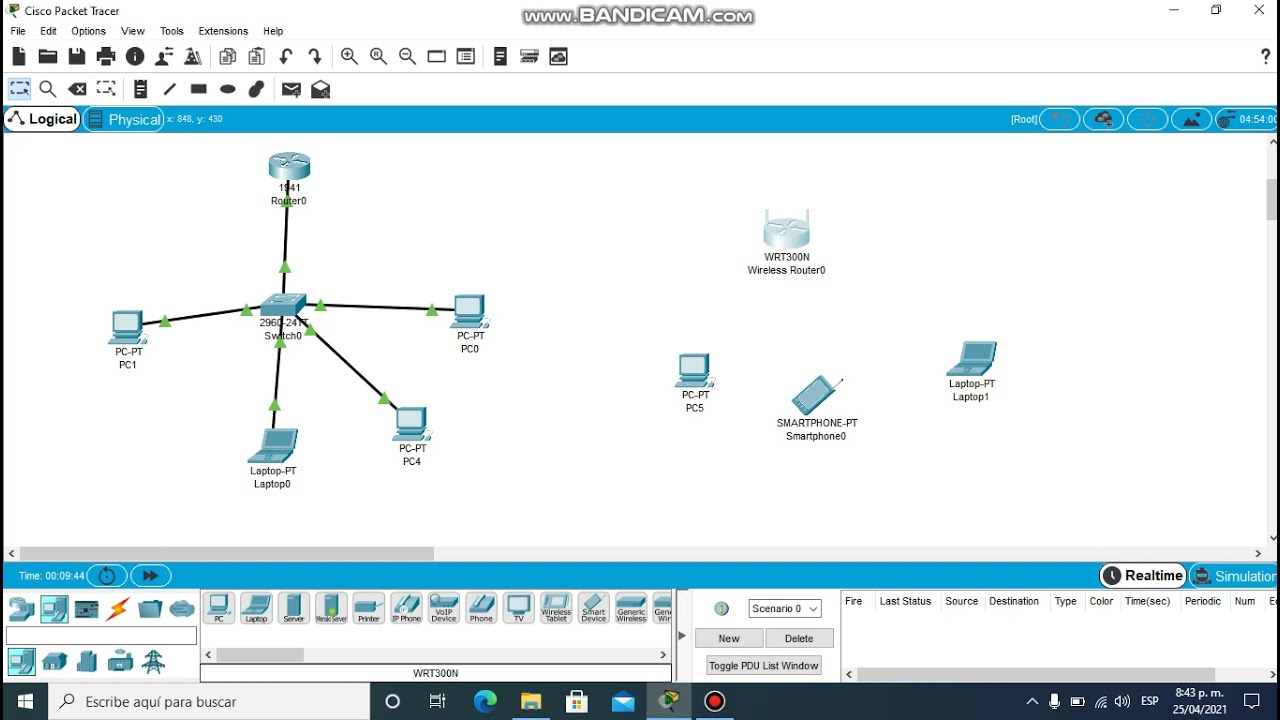Click the taskbar search box
1280x720 pixels.
[209, 701]
